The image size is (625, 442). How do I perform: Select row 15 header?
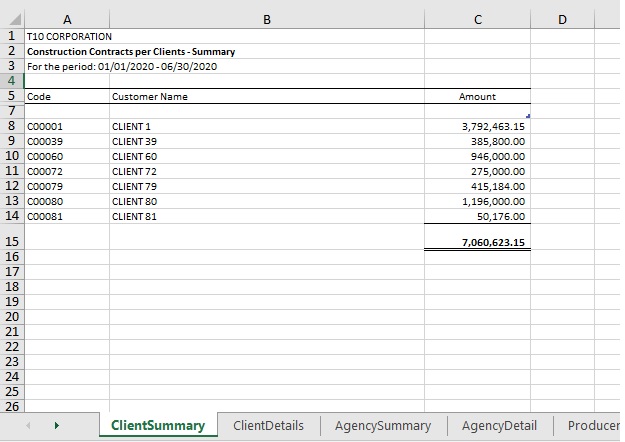coord(12,241)
